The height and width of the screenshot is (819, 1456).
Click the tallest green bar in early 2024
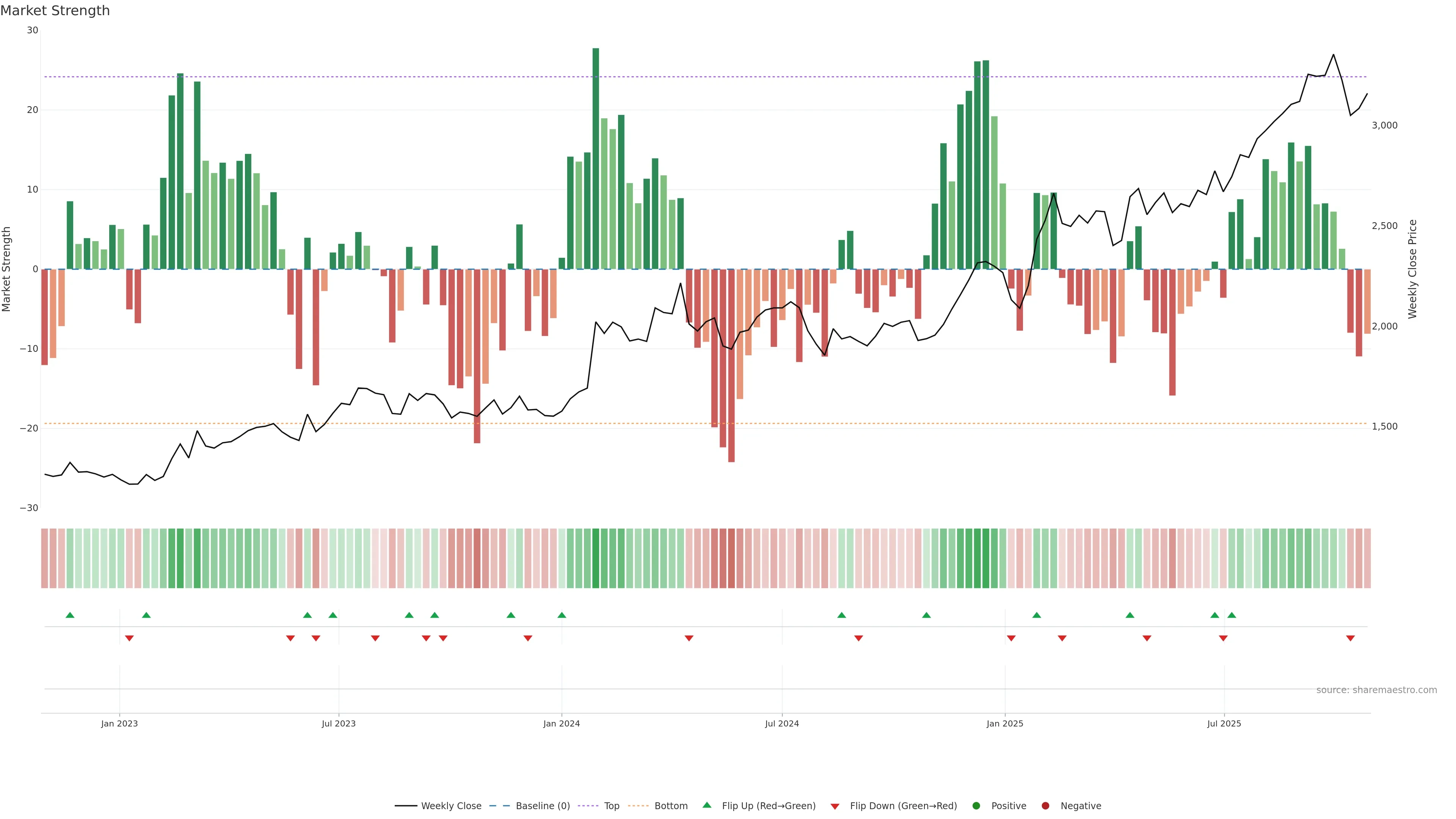pos(596,158)
